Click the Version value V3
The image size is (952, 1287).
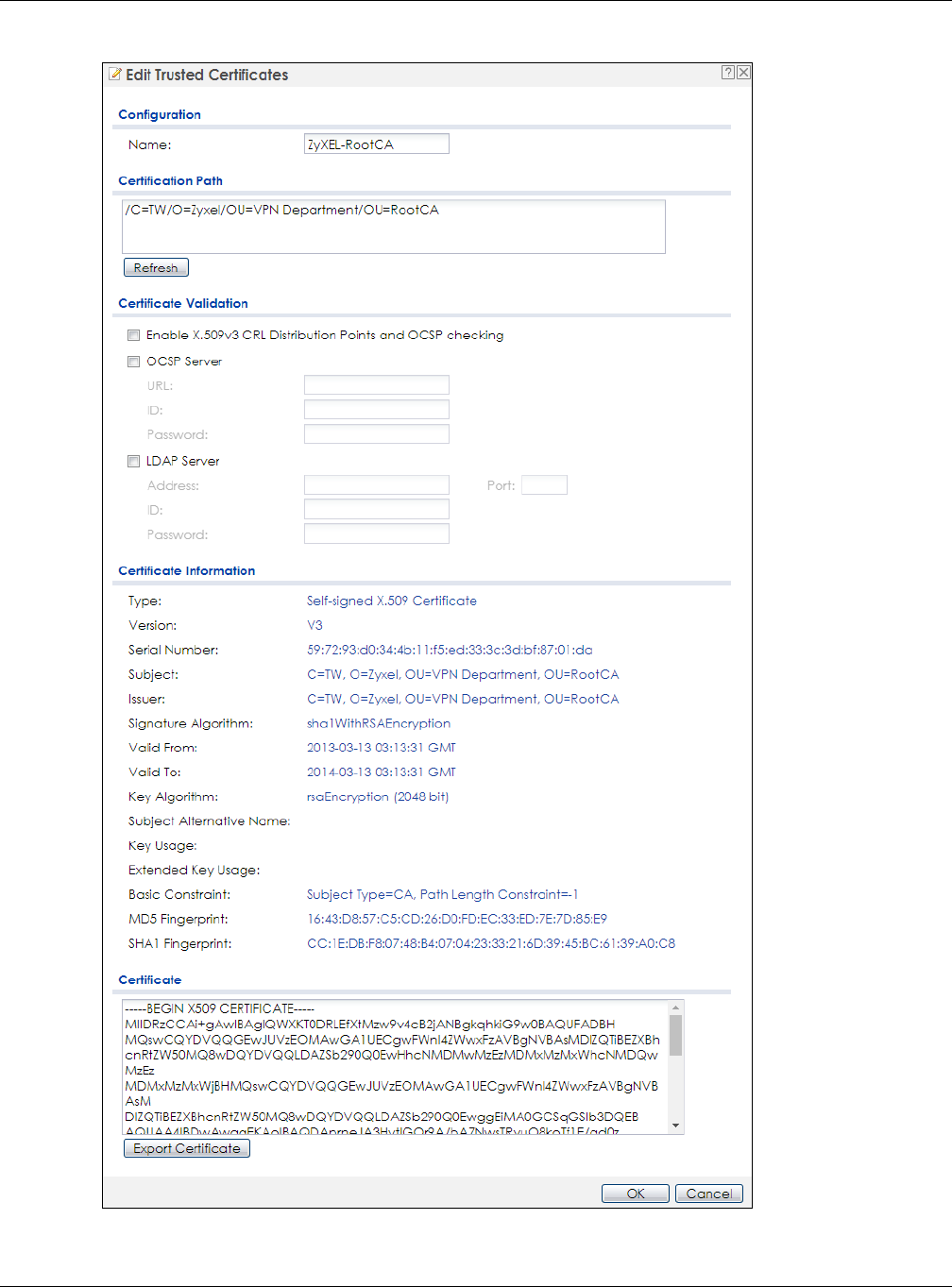[x=314, y=625]
